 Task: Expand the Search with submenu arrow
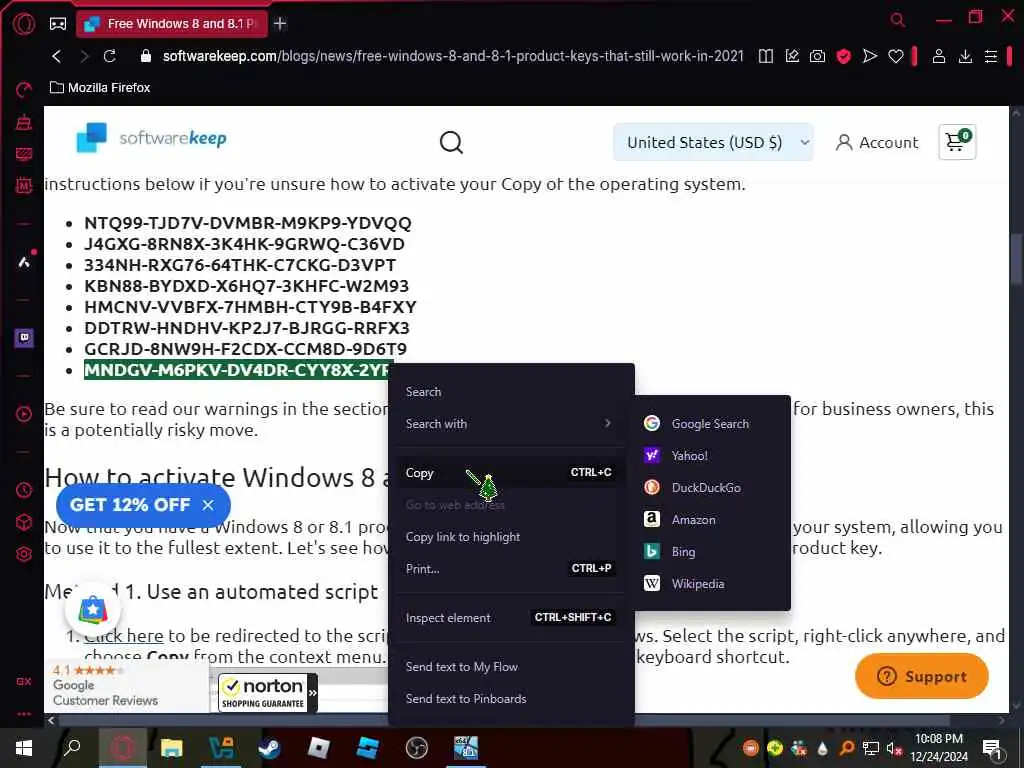click(607, 423)
